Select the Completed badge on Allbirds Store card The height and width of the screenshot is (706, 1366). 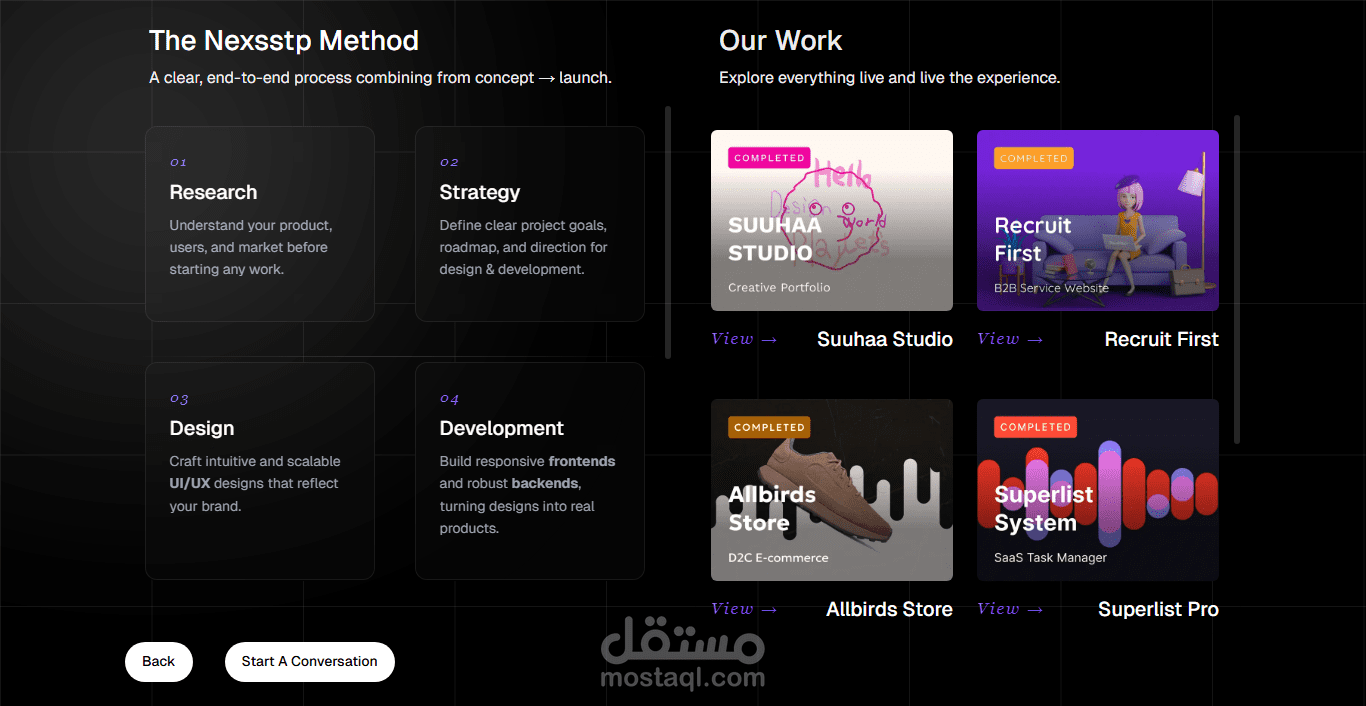click(769, 427)
